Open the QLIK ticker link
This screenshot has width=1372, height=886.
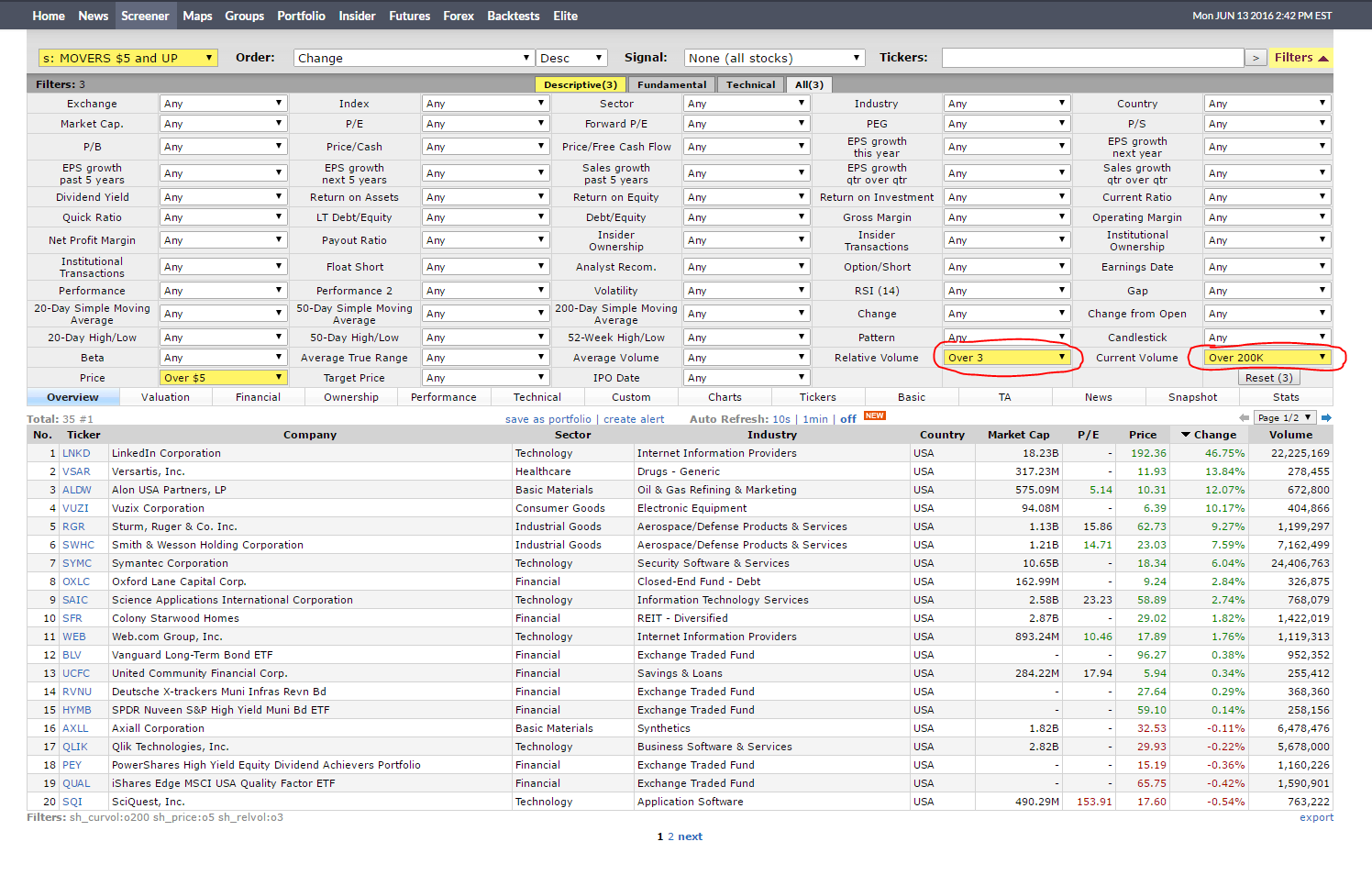(75, 747)
